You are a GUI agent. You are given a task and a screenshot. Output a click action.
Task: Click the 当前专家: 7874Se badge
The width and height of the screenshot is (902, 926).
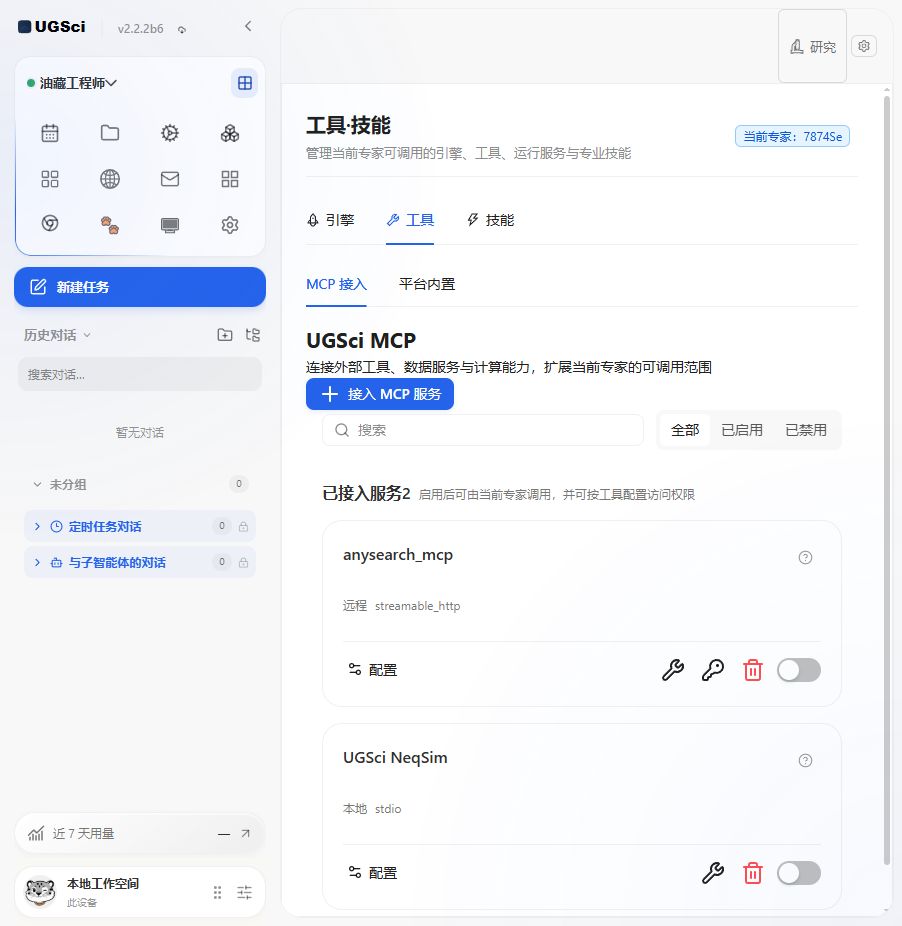click(792, 136)
